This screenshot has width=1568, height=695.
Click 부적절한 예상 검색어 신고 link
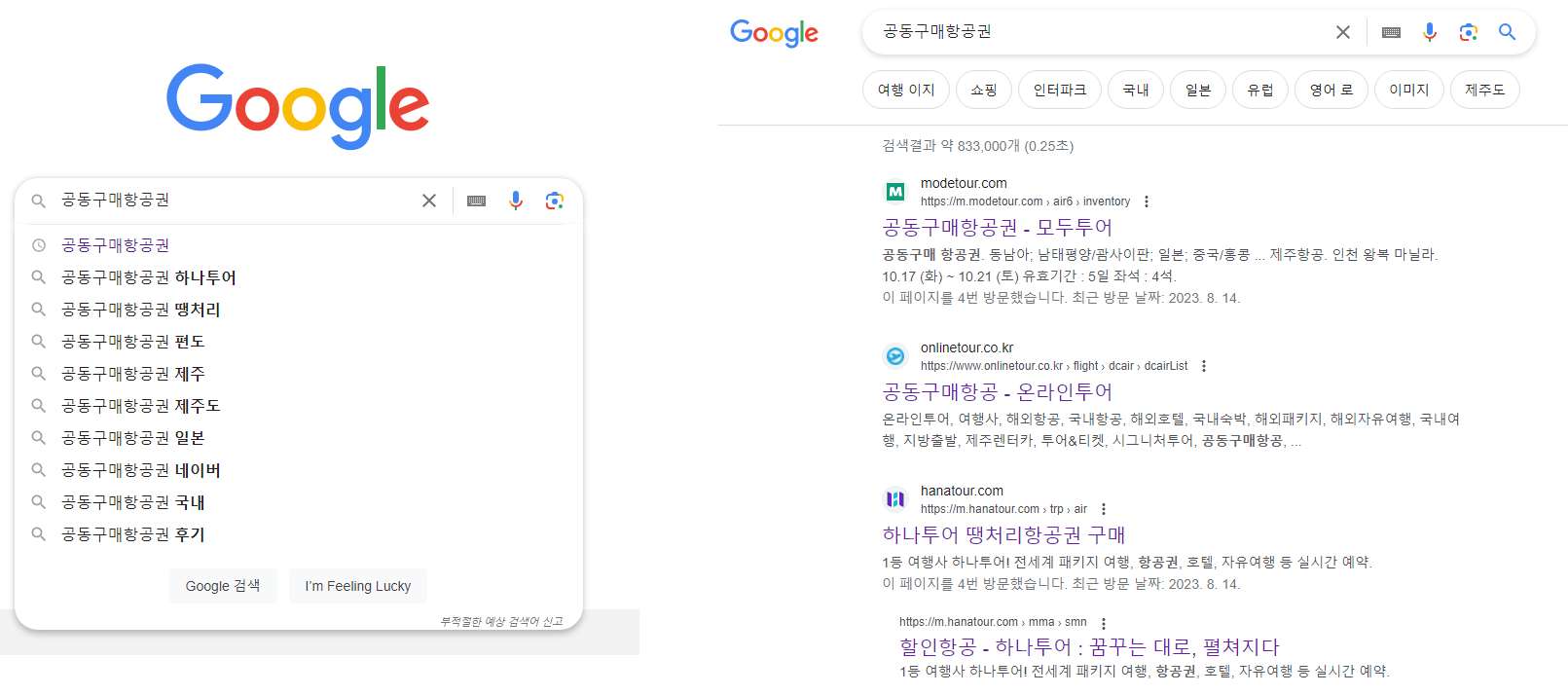tap(501, 622)
